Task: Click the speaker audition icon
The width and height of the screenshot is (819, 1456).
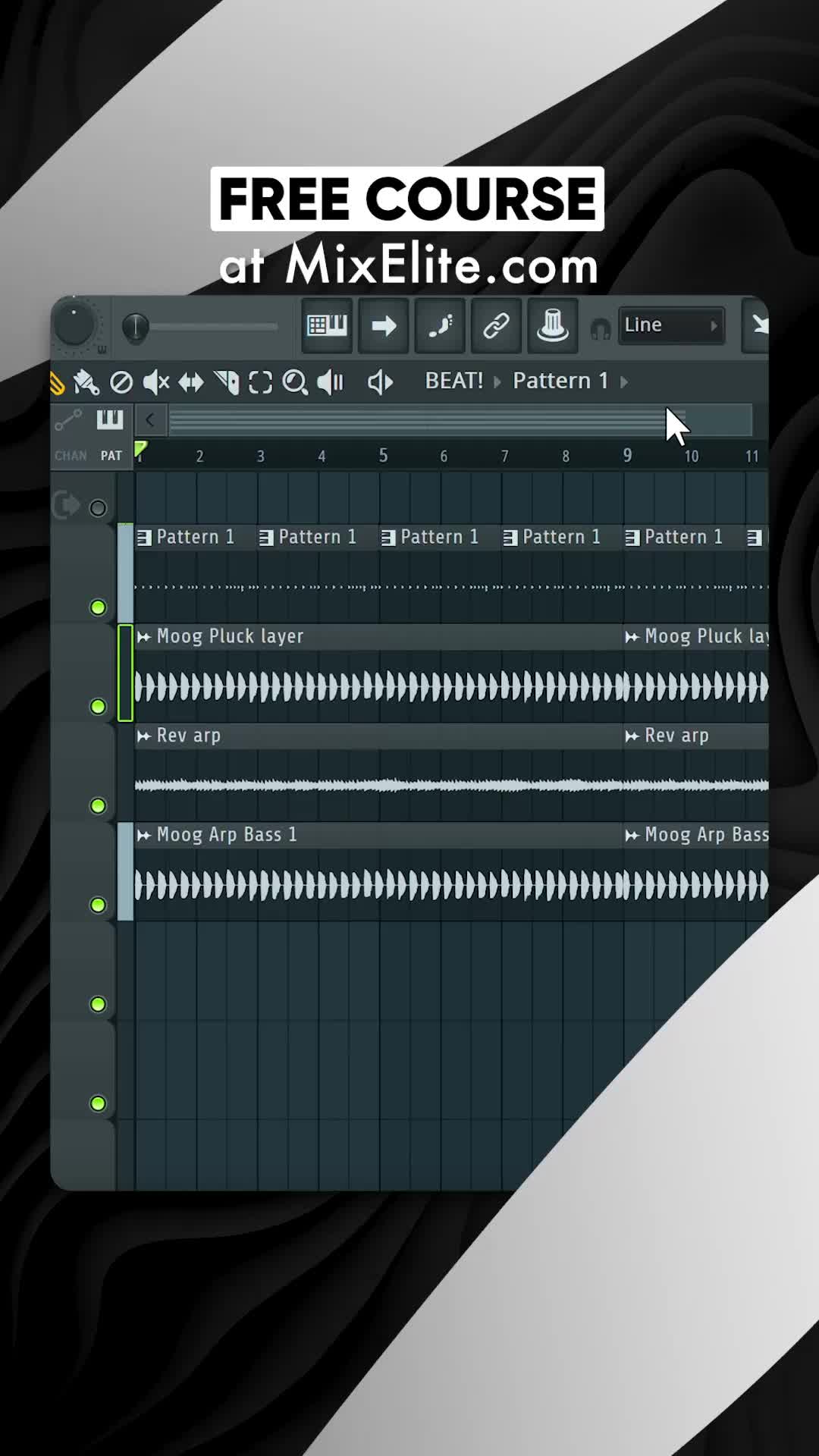Action: 381,382
